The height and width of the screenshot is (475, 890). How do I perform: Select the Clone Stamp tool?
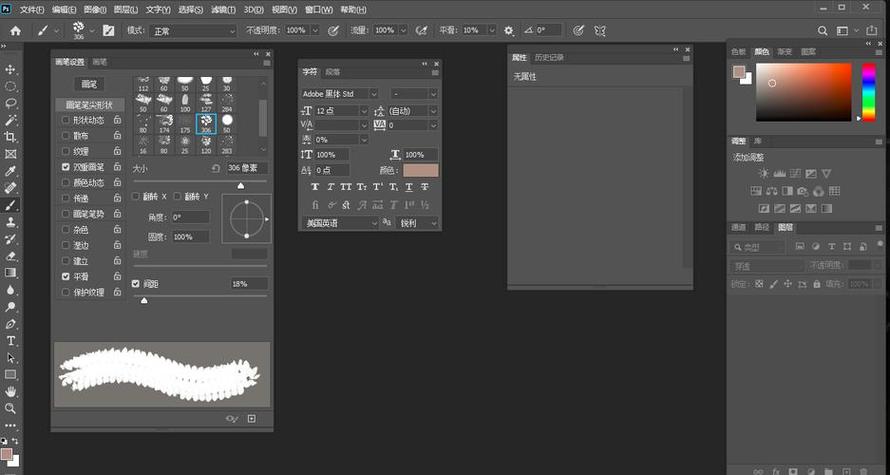pos(10,222)
